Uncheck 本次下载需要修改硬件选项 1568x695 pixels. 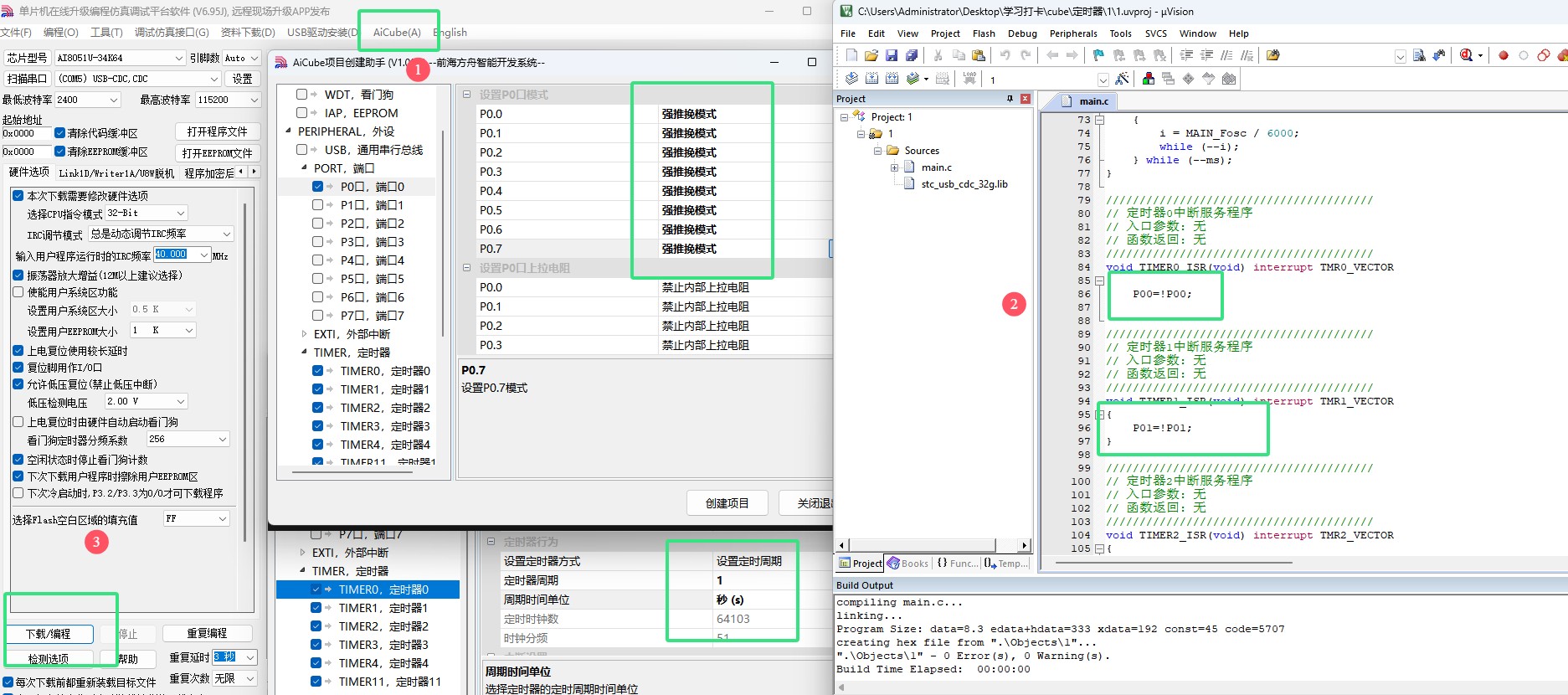pyautogui.click(x=18, y=195)
